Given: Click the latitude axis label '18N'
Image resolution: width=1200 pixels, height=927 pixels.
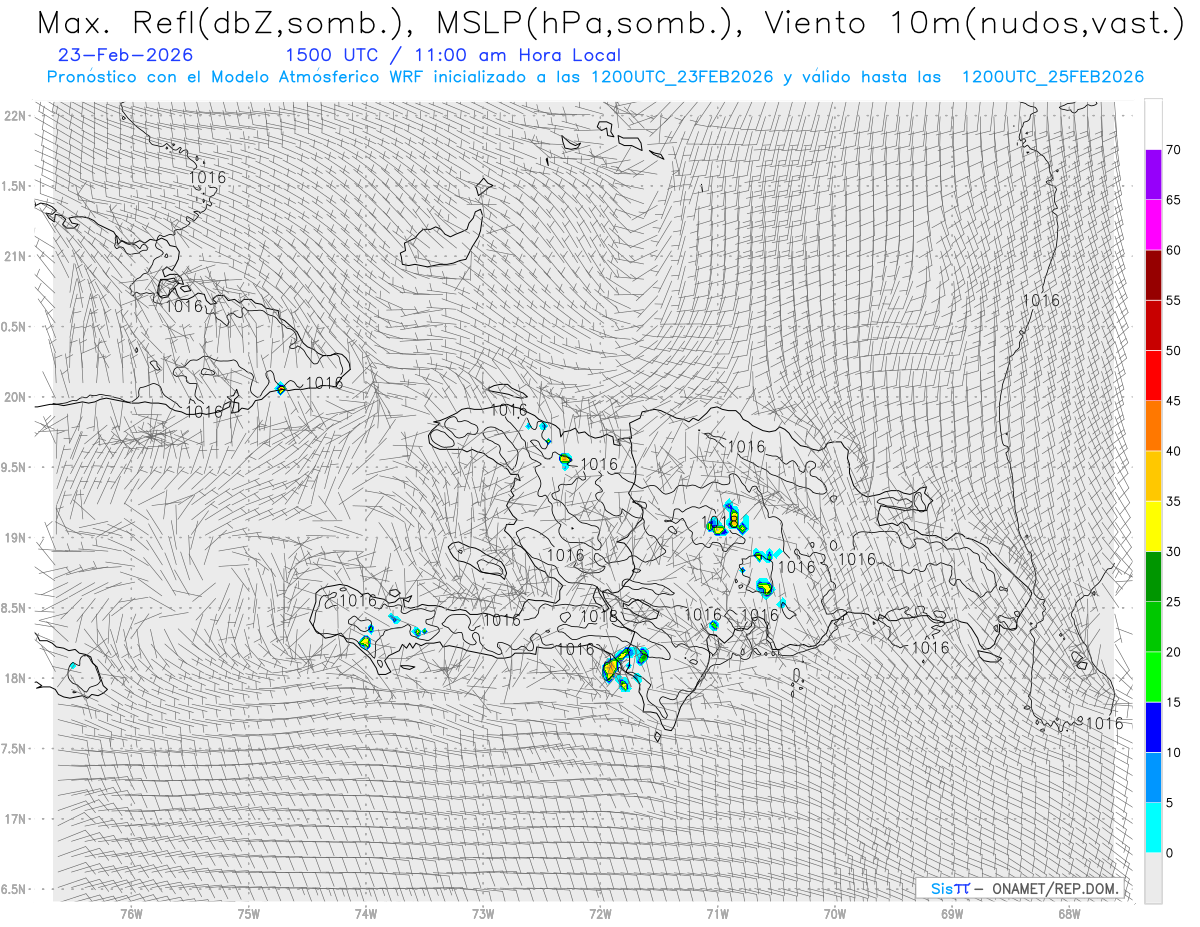Looking at the screenshot, I should point(15,678).
